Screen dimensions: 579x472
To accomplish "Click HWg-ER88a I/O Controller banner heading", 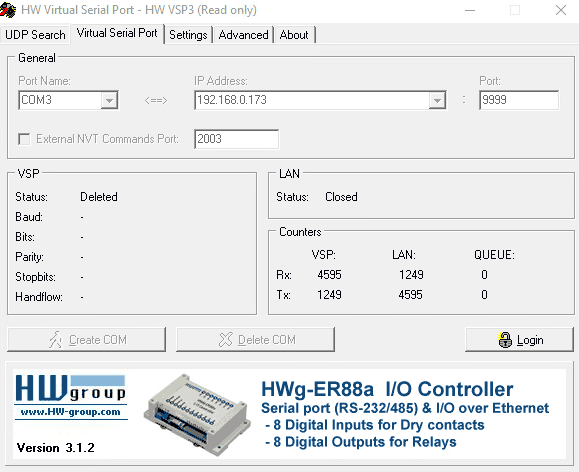I will pyautogui.click(x=387, y=389).
